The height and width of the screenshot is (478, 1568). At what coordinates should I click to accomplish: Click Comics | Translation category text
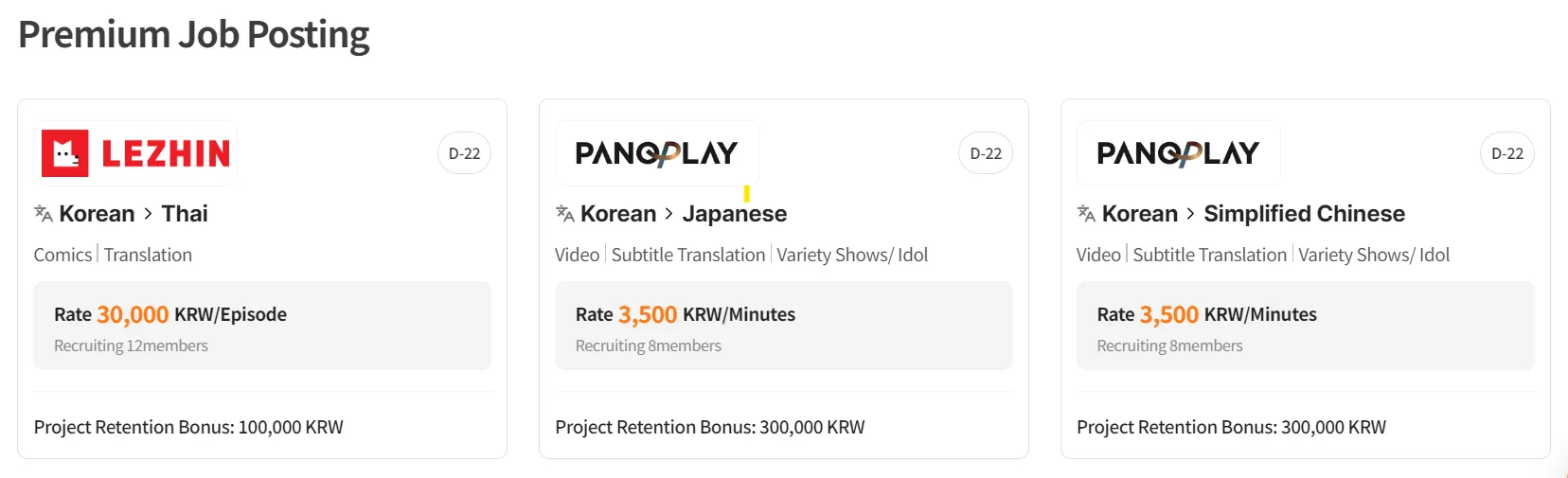tap(113, 255)
